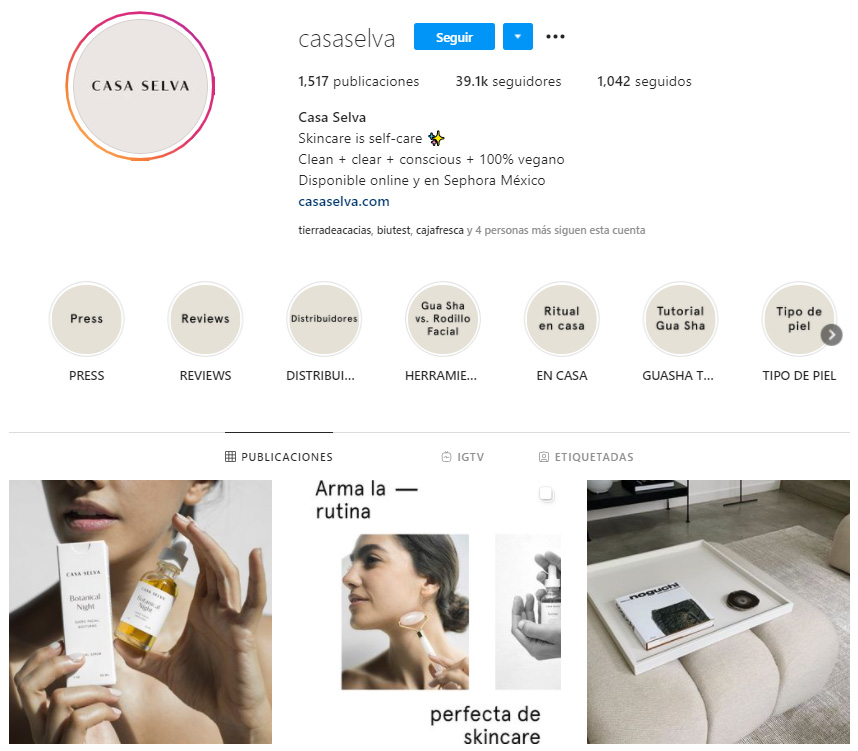Open the Tipo de piel highlight
Image resolution: width=858 pixels, height=751 pixels.
799,319
